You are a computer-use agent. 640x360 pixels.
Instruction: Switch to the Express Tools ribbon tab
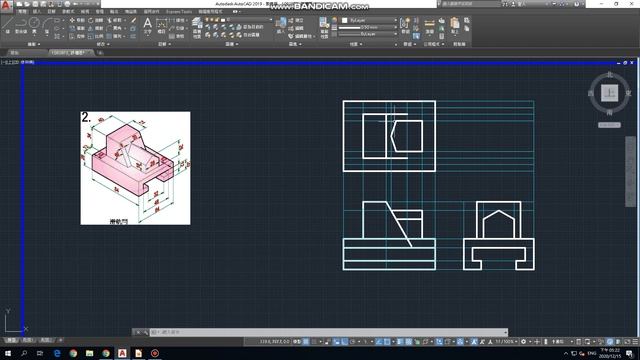179,11
